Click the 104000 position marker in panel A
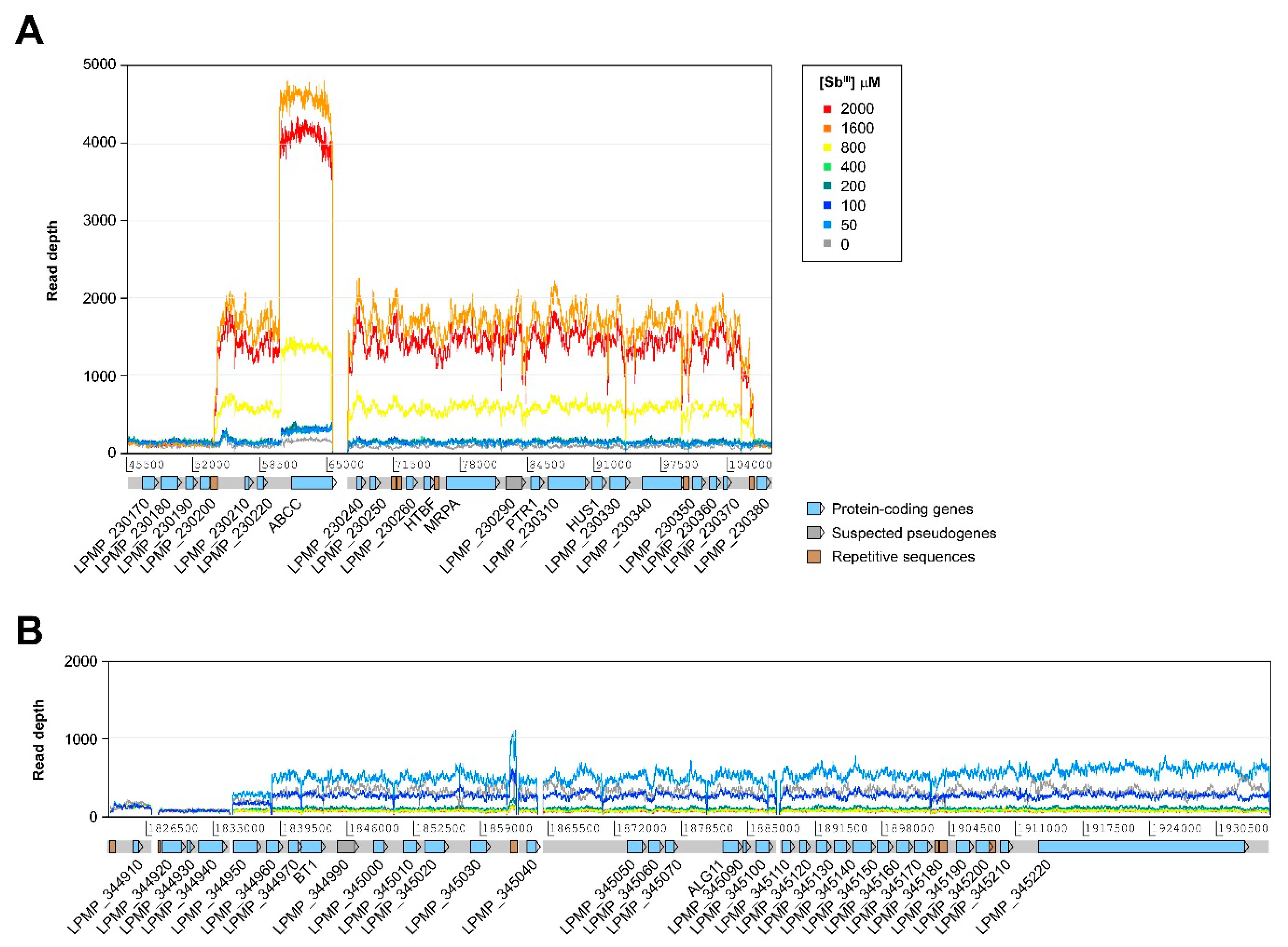Viewport: 1288px width, 947px height. [750, 464]
